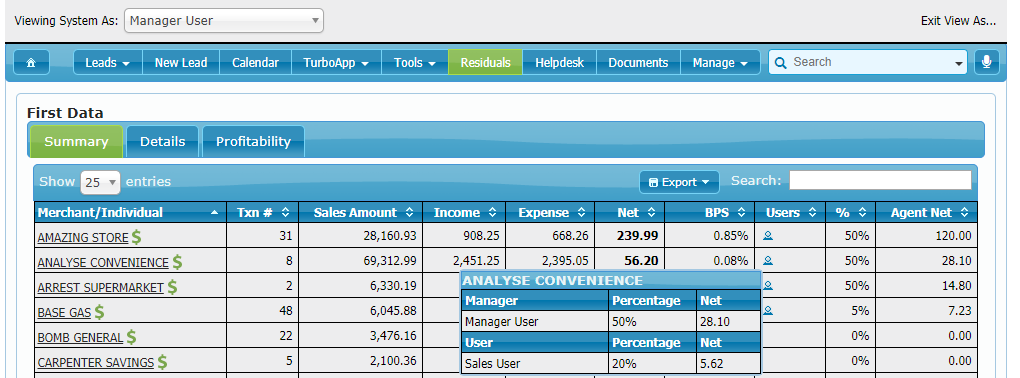Open users icon in AMAZING STORE row
The width and height of the screenshot is (1020, 378).
768,236
